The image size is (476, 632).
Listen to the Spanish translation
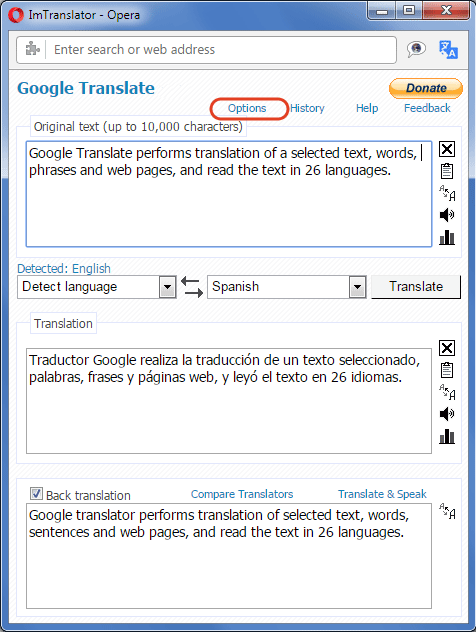tap(447, 414)
